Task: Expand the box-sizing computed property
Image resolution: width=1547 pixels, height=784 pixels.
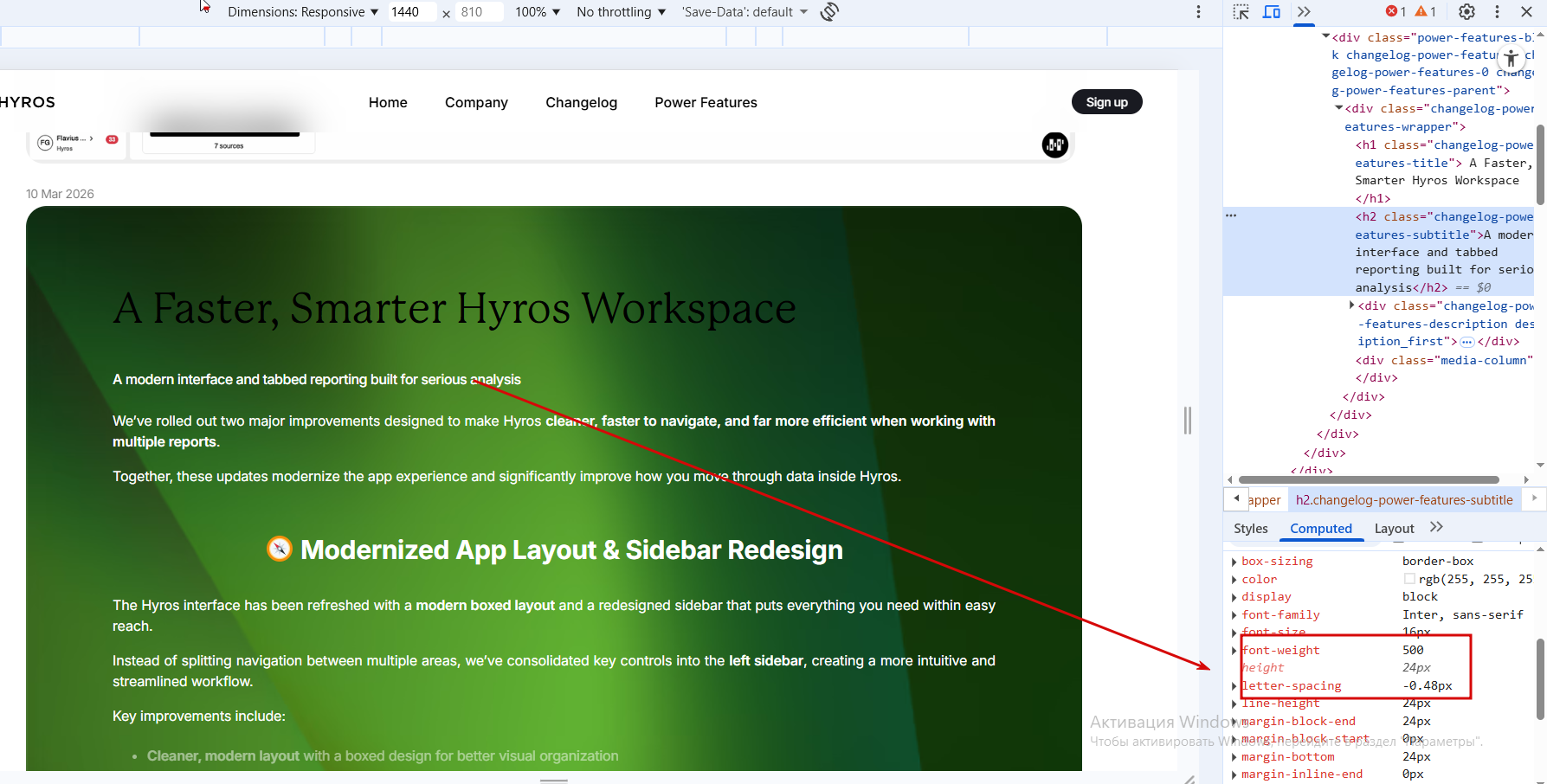Action: pyautogui.click(x=1234, y=562)
